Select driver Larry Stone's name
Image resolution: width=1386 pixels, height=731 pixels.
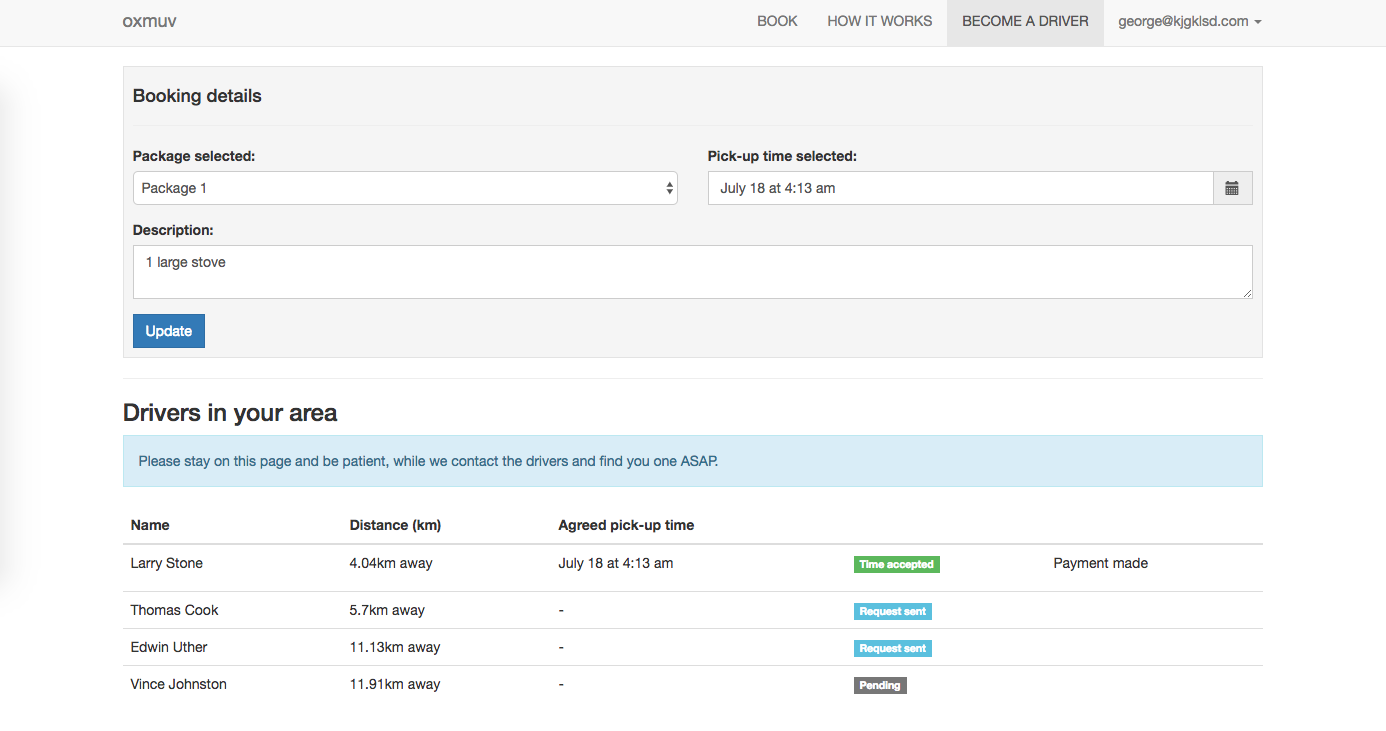click(x=167, y=563)
